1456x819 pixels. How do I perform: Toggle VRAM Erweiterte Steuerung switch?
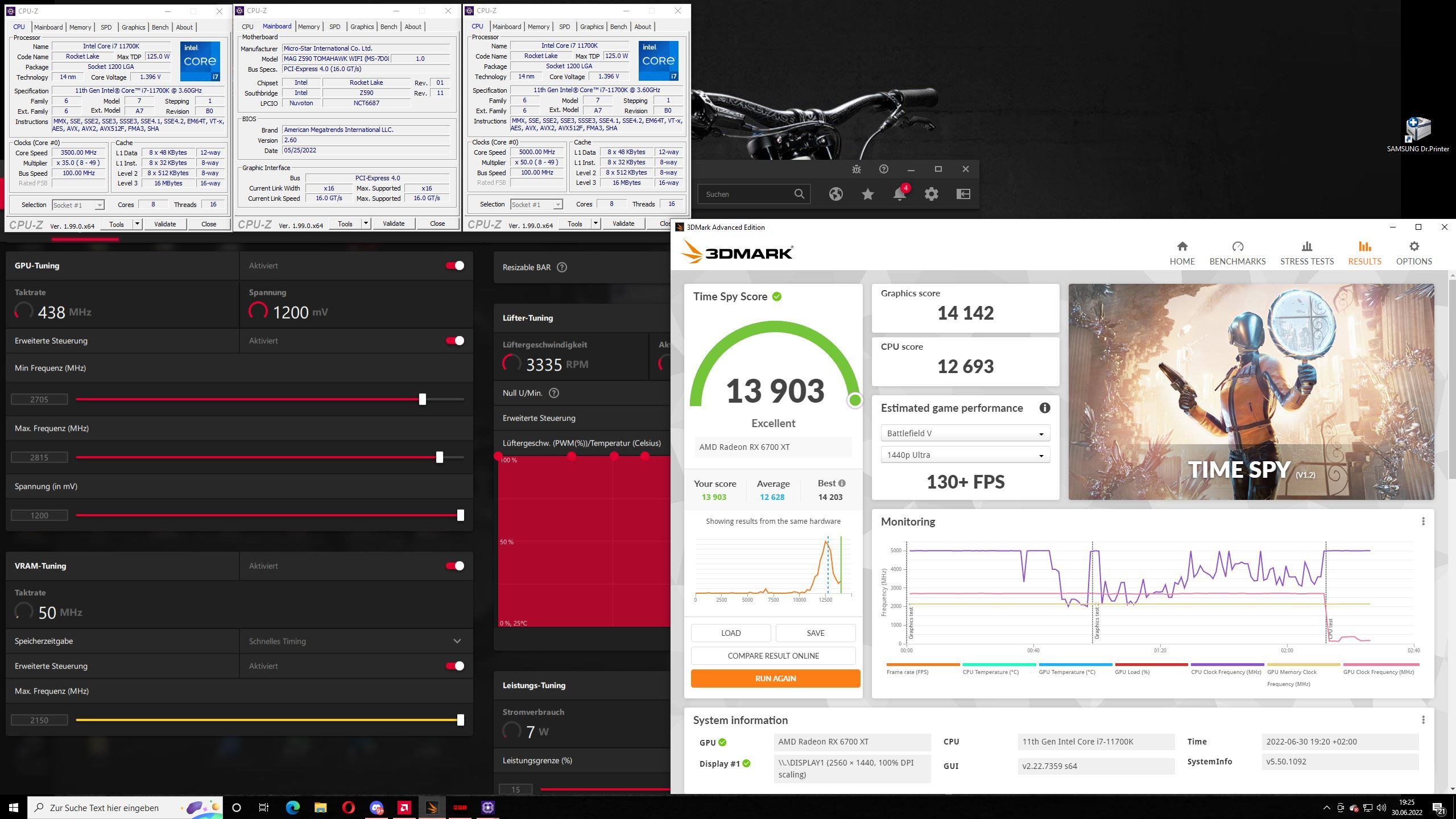(454, 666)
